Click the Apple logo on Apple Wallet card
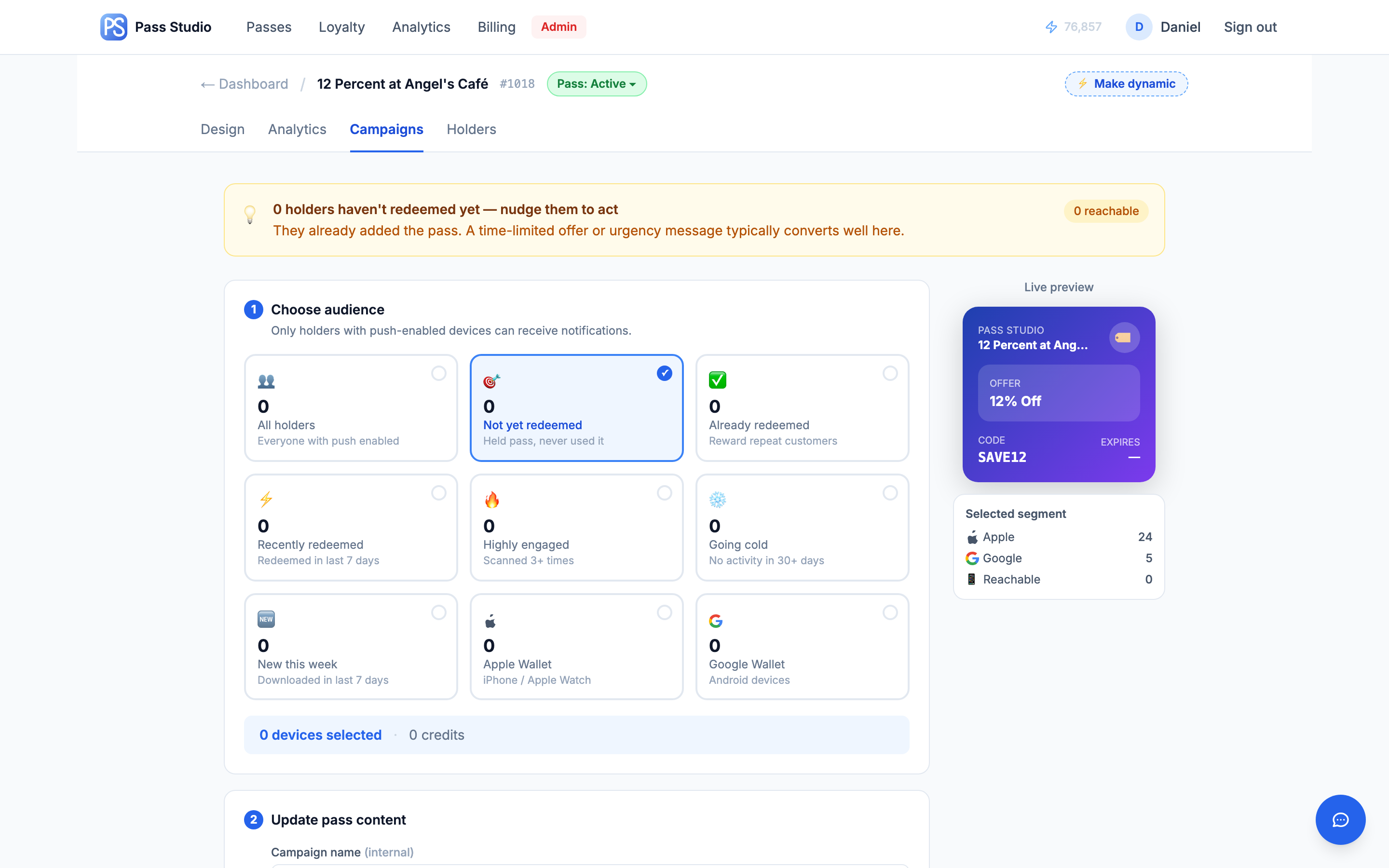The image size is (1389, 868). pyautogui.click(x=490, y=621)
